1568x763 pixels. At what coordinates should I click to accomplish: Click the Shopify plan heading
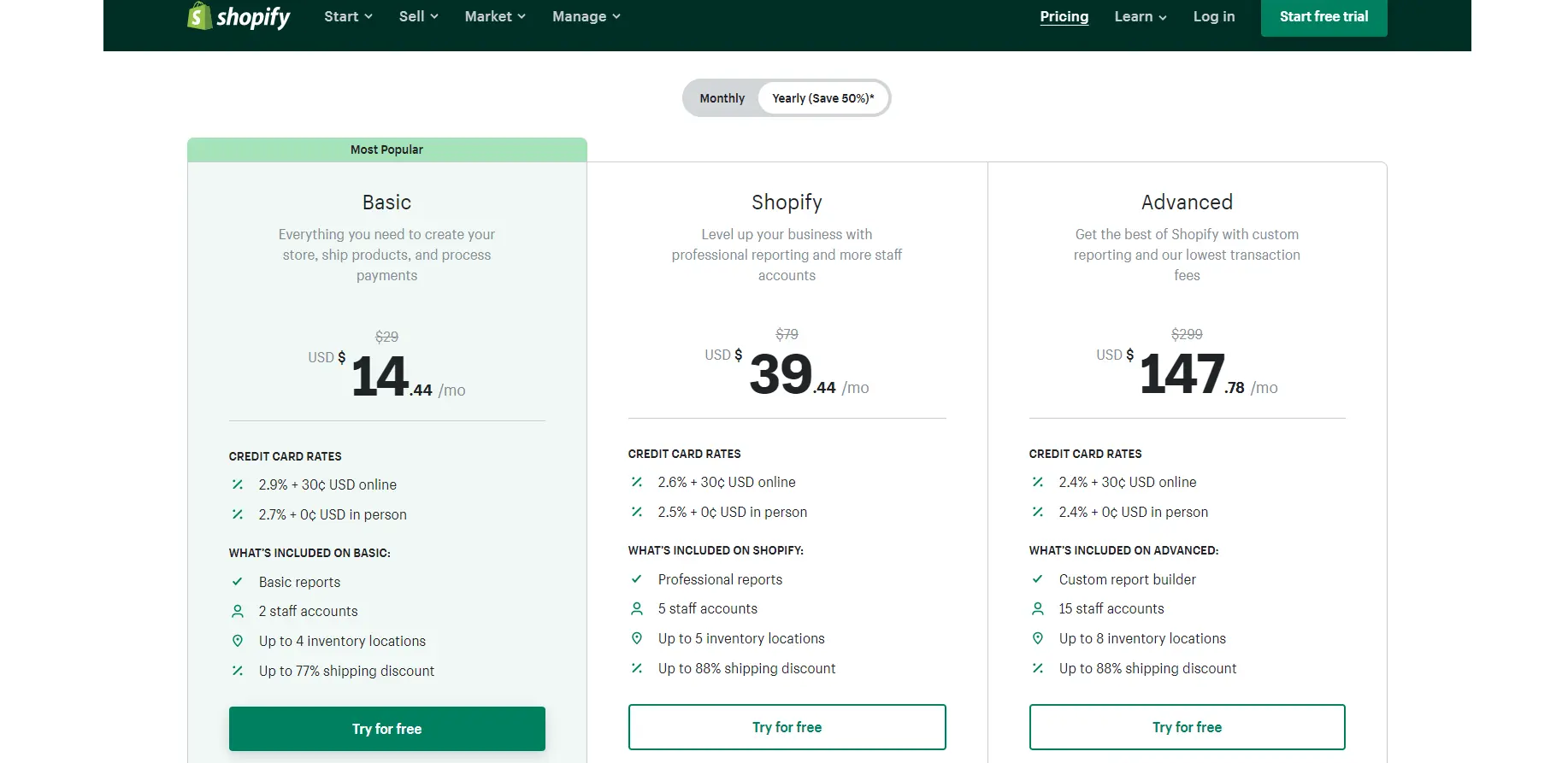tap(787, 202)
